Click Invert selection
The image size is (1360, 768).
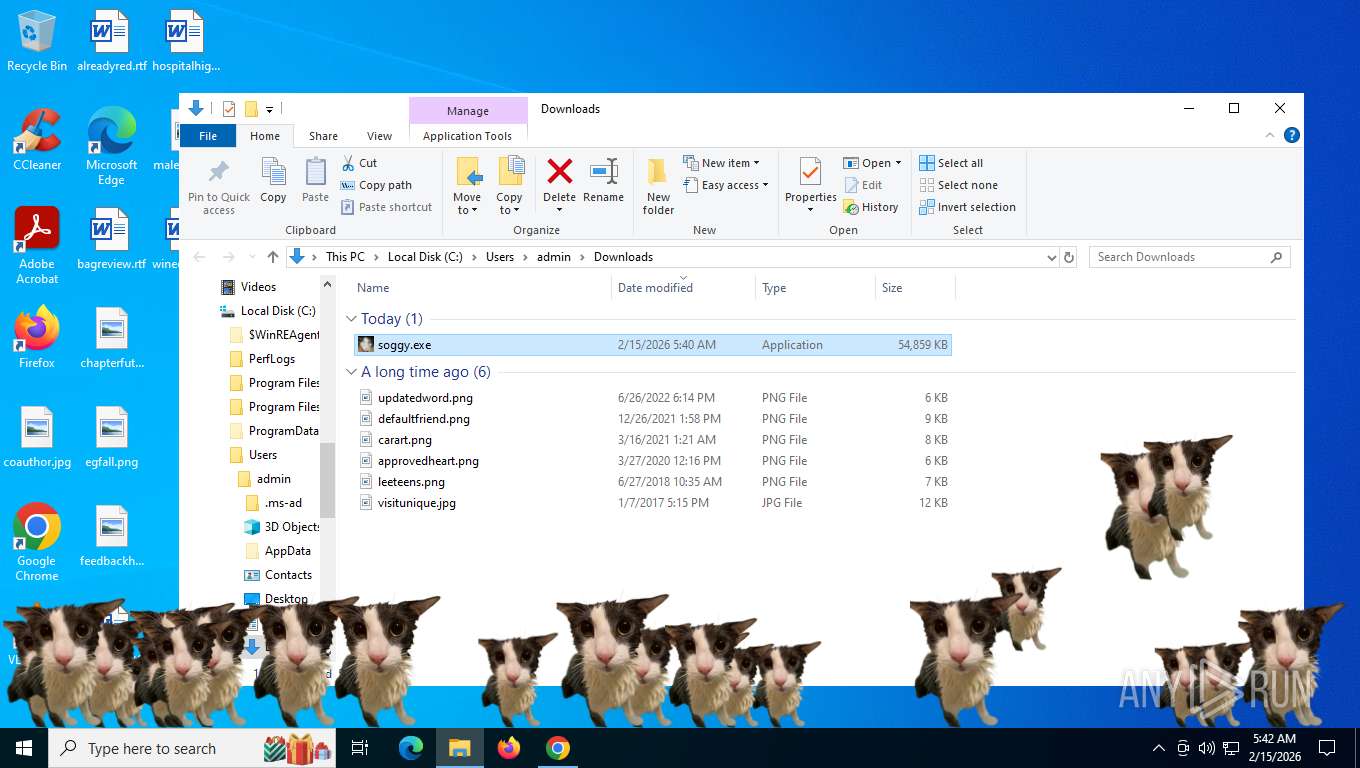point(967,207)
